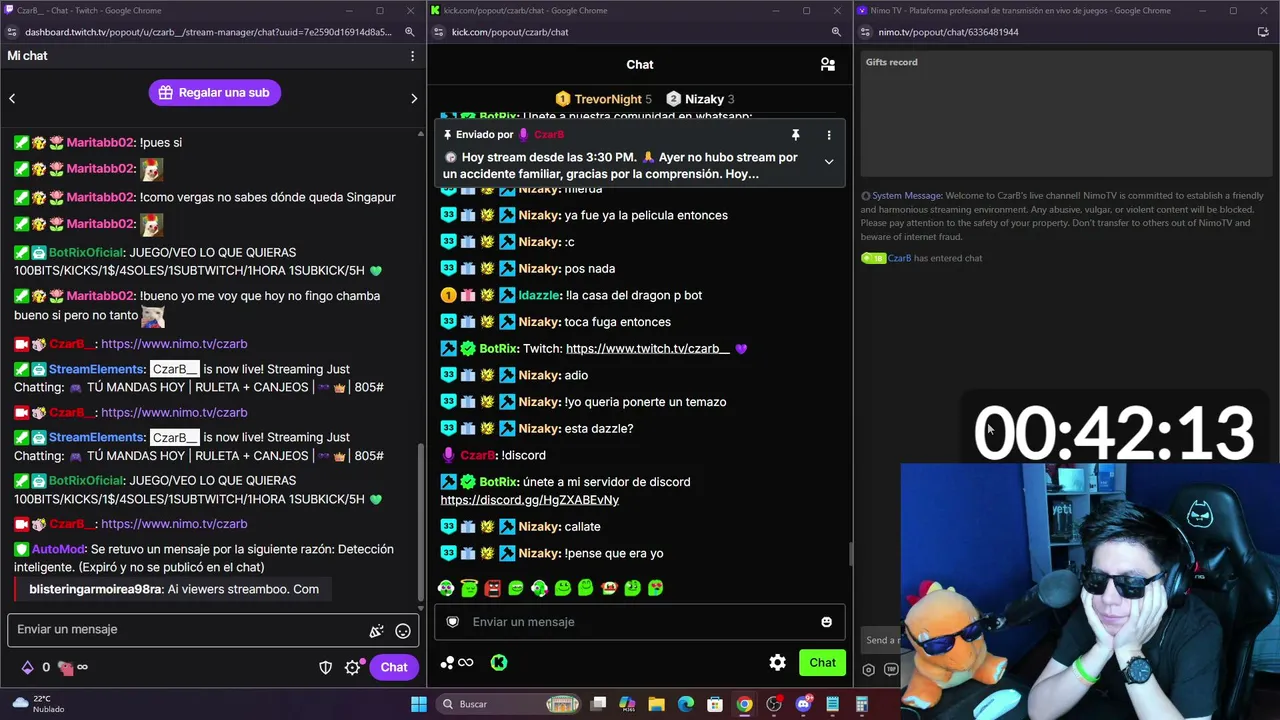Image resolution: width=1280 pixels, height=720 pixels.
Task: Click the Gifts record header in Nimo
Action: (x=891, y=62)
